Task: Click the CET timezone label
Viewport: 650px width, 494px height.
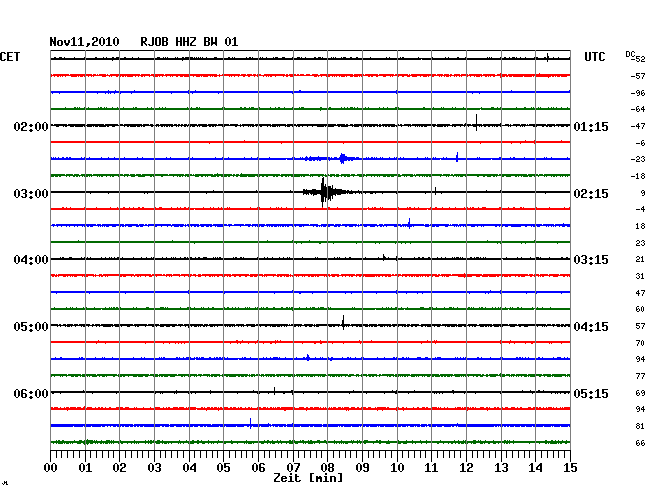Action: 10,57
